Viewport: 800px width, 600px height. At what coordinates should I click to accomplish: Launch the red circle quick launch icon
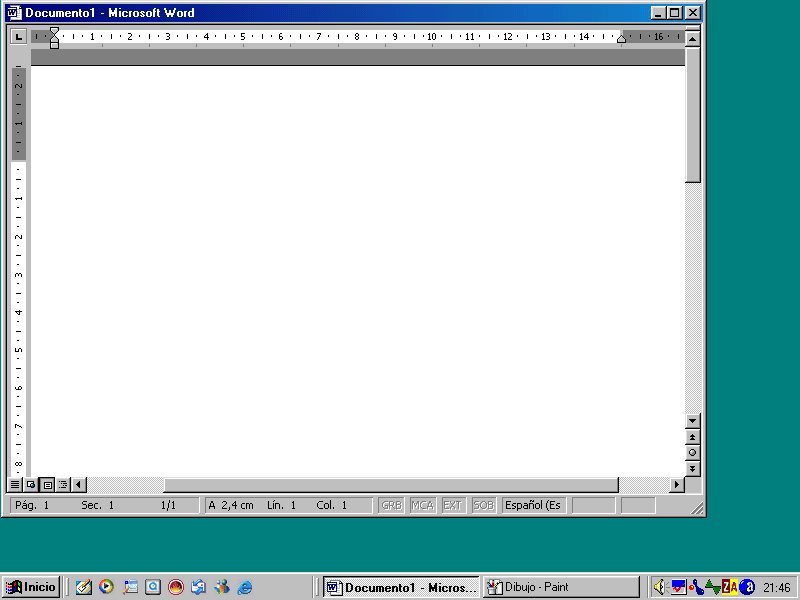click(176, 587)
